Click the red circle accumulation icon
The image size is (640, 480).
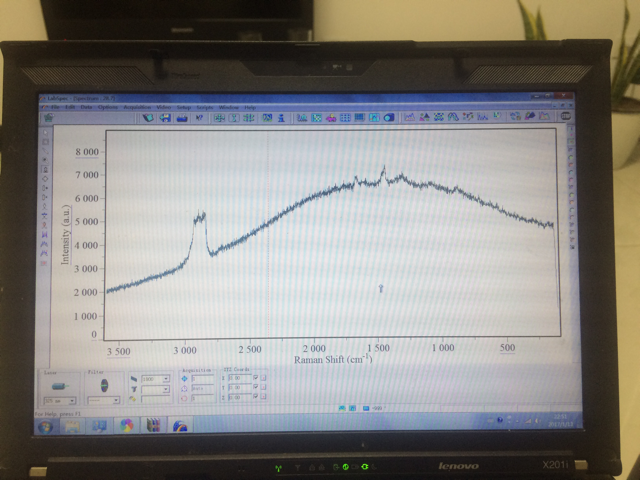click(184, 398)
